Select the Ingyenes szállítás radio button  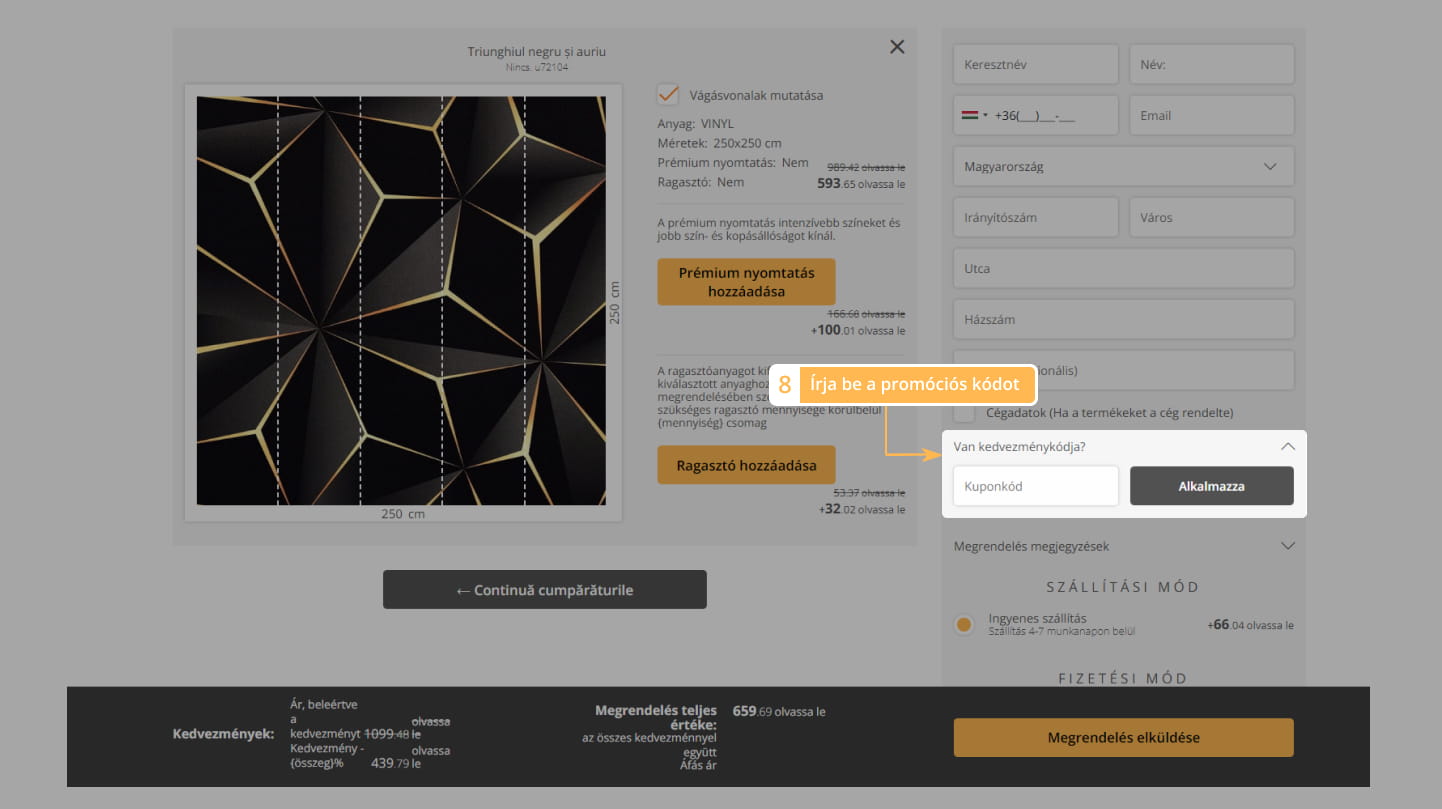point(964,625)
